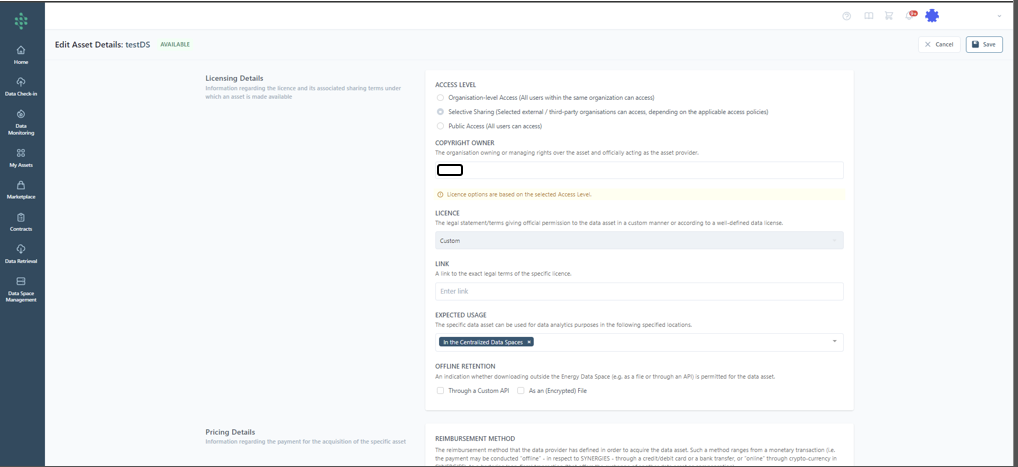This screenshot has height=467, width=1018.
Task: Select Public Access radio option
Action: 441,126
